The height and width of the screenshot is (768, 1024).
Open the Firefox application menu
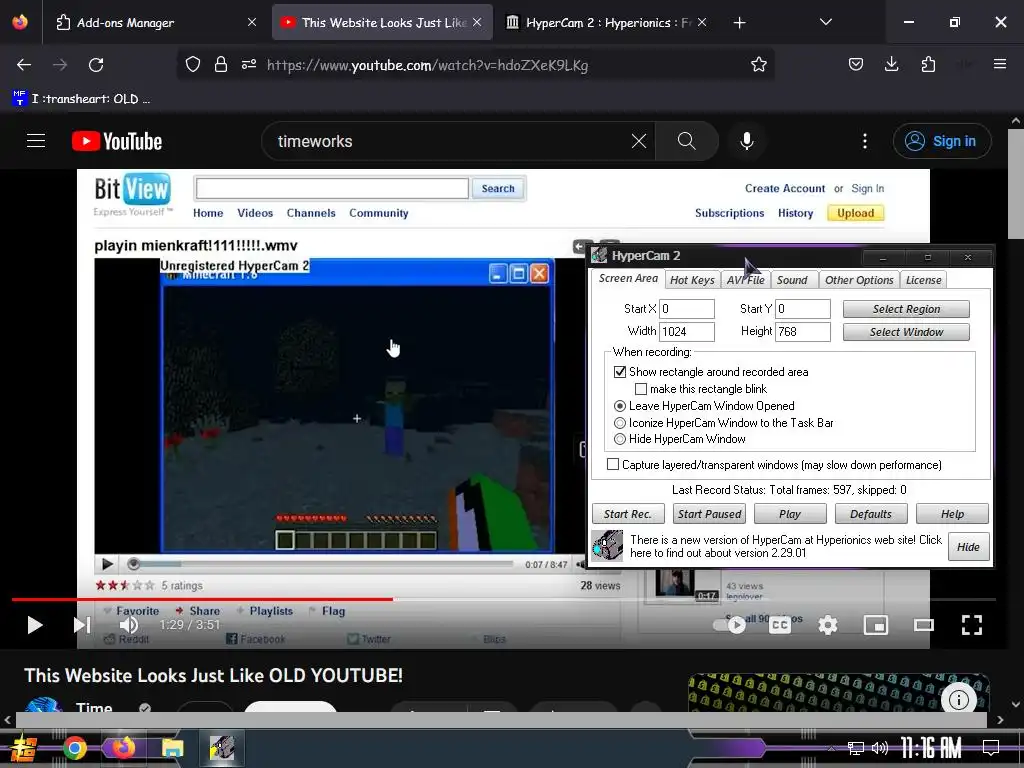pyautogui.click(x=1000, y=65)
